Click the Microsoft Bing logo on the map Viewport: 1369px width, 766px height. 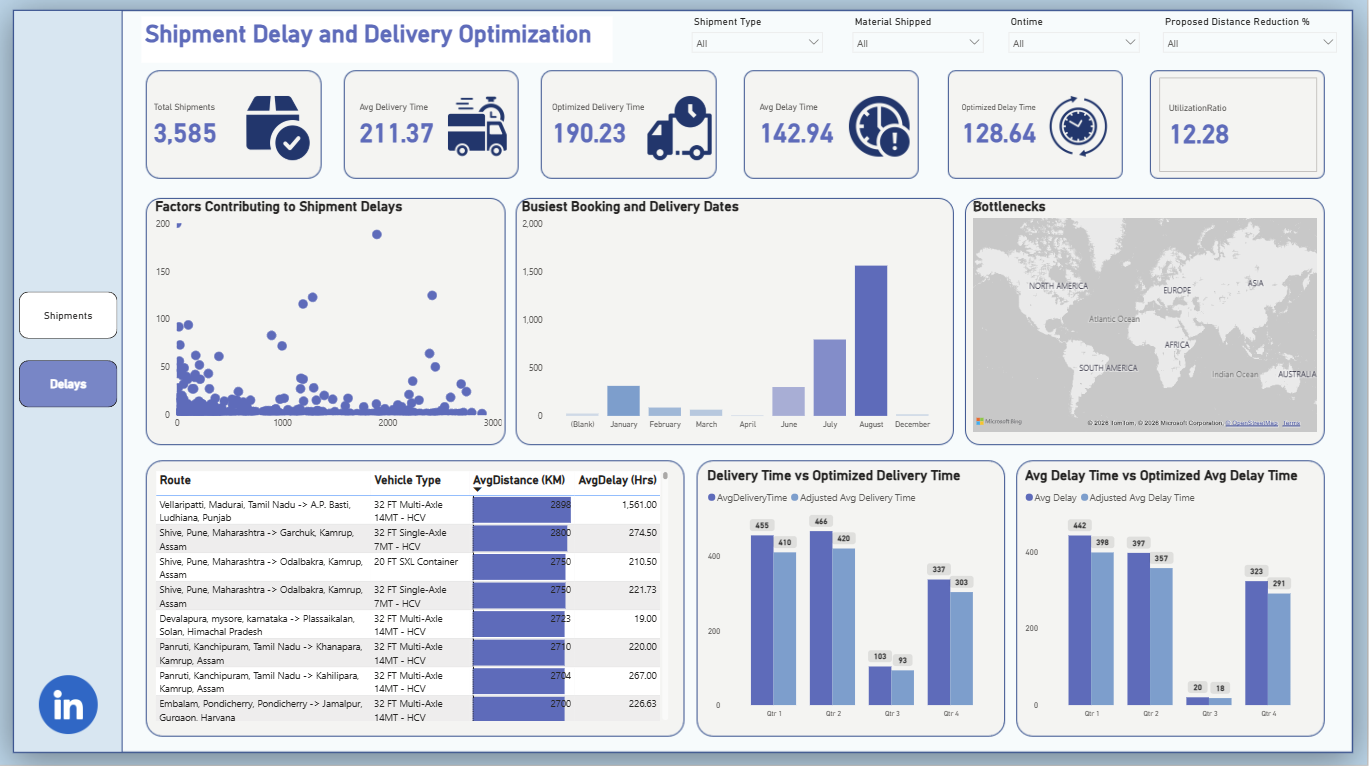(999, 422)
